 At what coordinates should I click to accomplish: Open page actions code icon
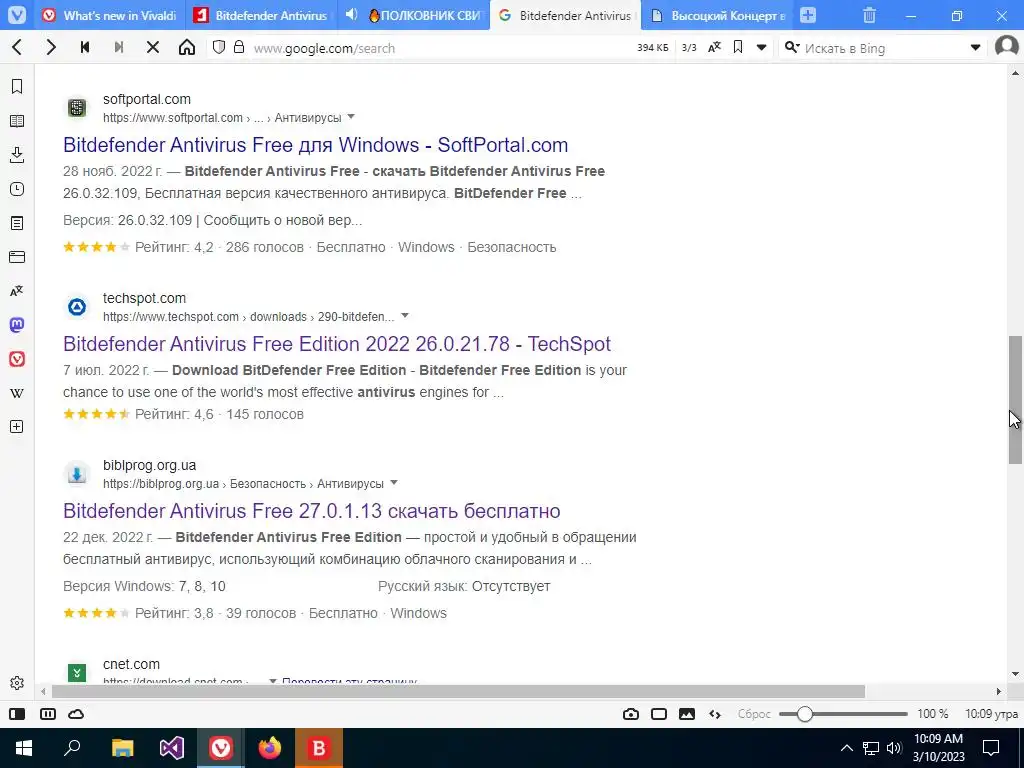coord(715,714)
